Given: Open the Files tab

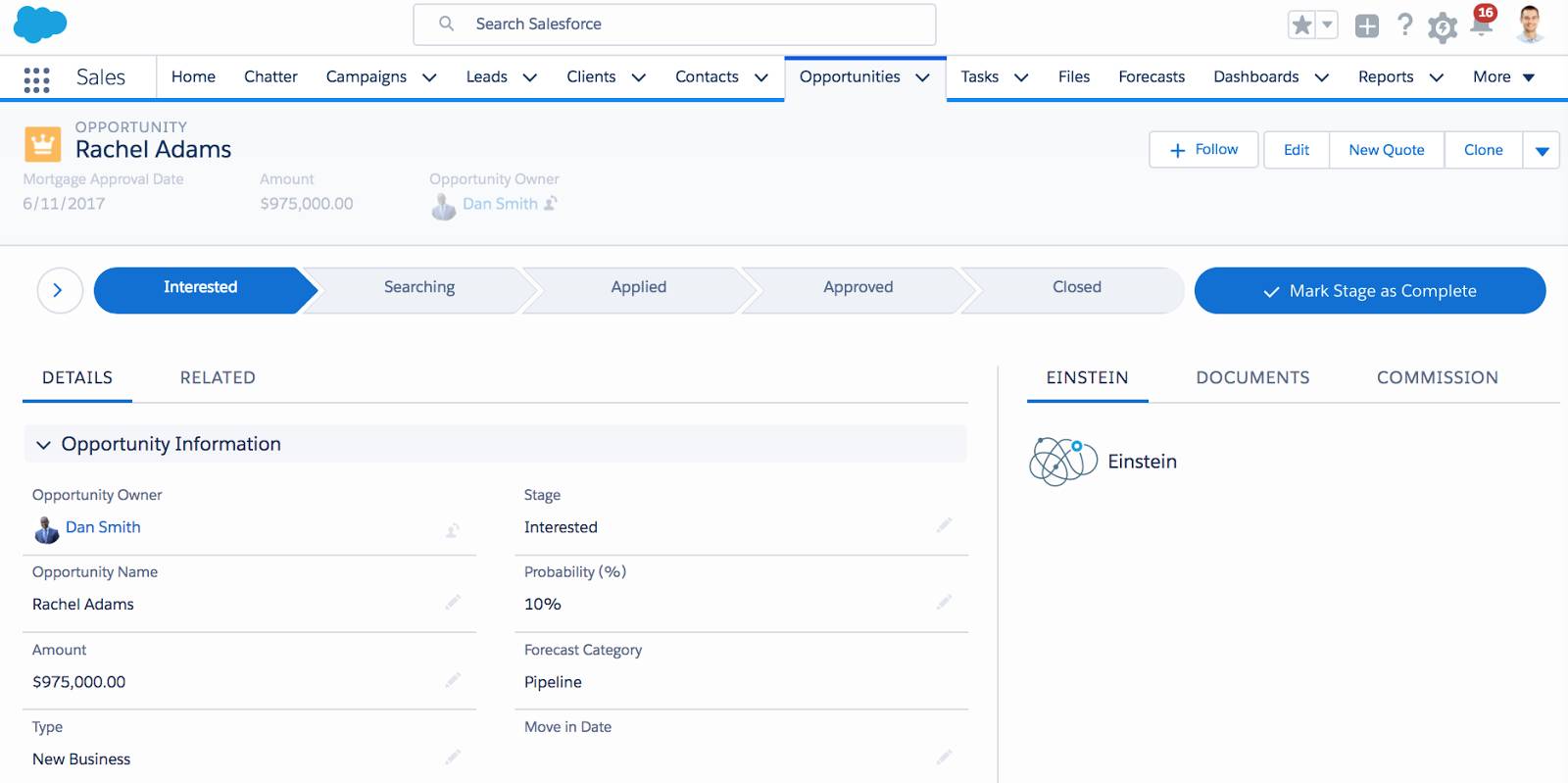Looking at the screenshot, I should click(x=1074, y=77).
